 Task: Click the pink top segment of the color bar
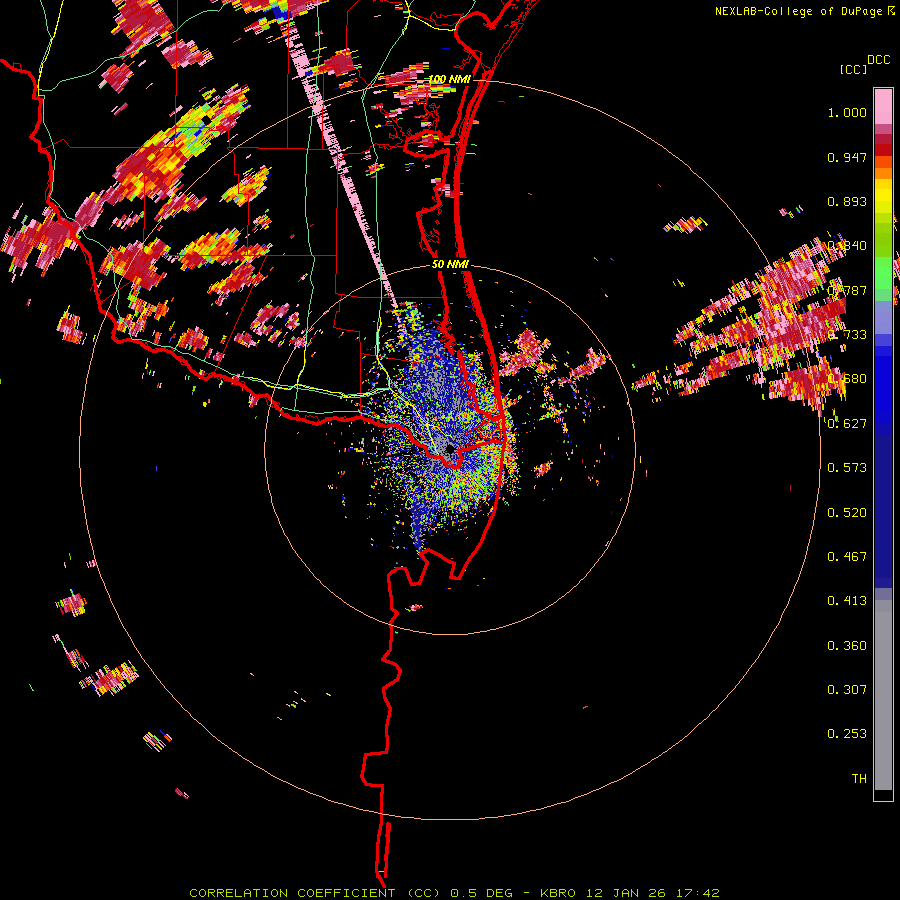pos(883,106)
